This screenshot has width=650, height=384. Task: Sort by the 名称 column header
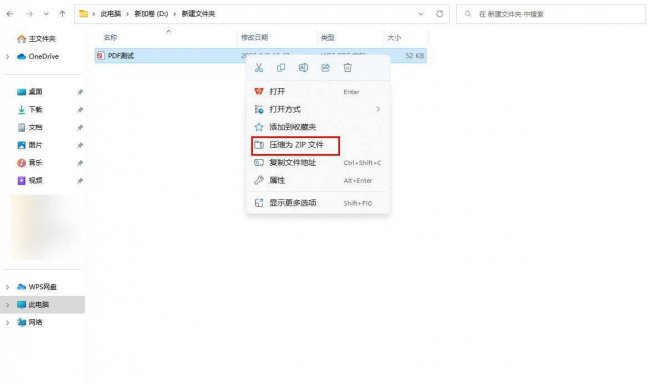click(x=110, y=38)
